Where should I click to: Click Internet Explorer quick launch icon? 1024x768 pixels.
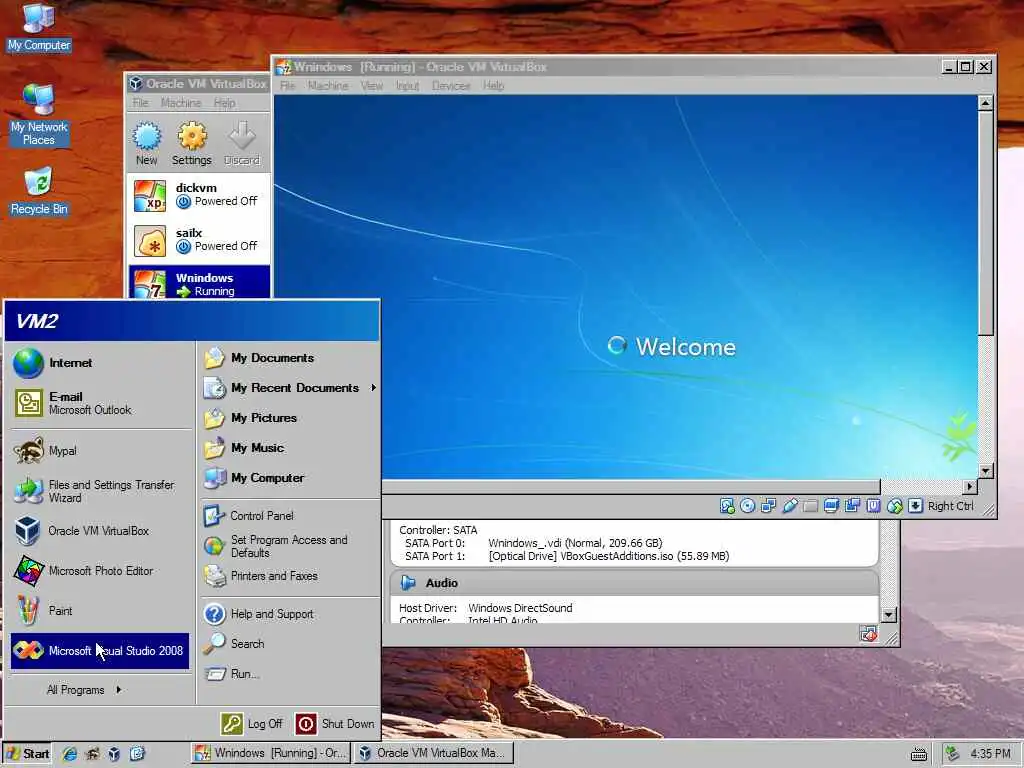(x=69, y=754)
